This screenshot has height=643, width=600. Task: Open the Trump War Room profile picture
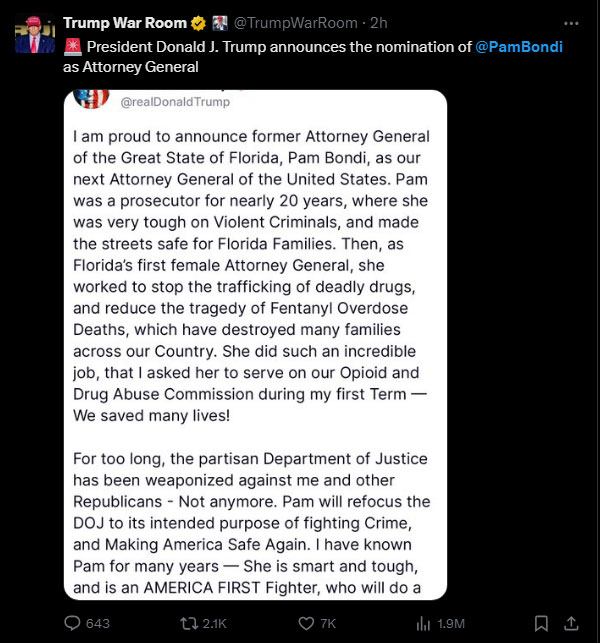point(35,34)
